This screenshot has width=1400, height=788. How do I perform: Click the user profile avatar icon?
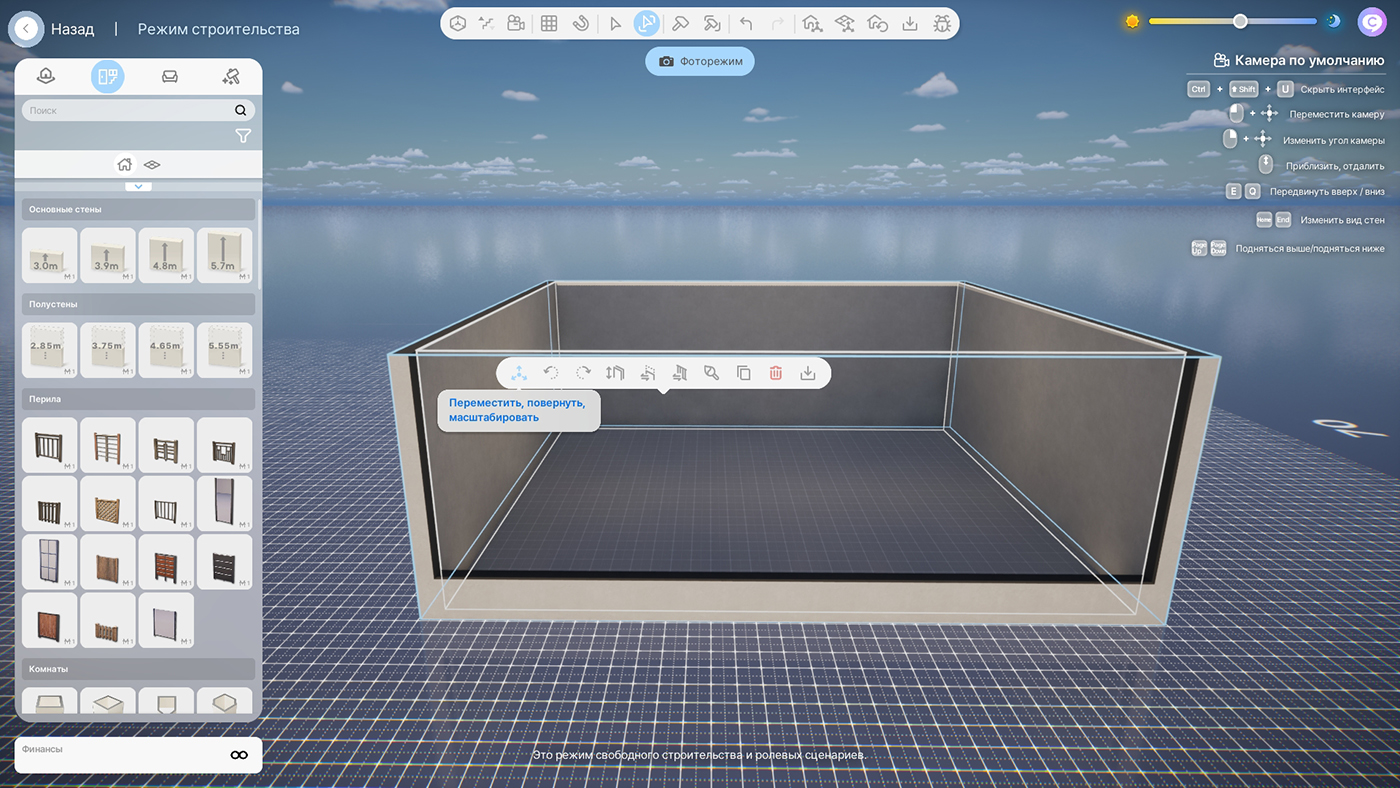1372,21
